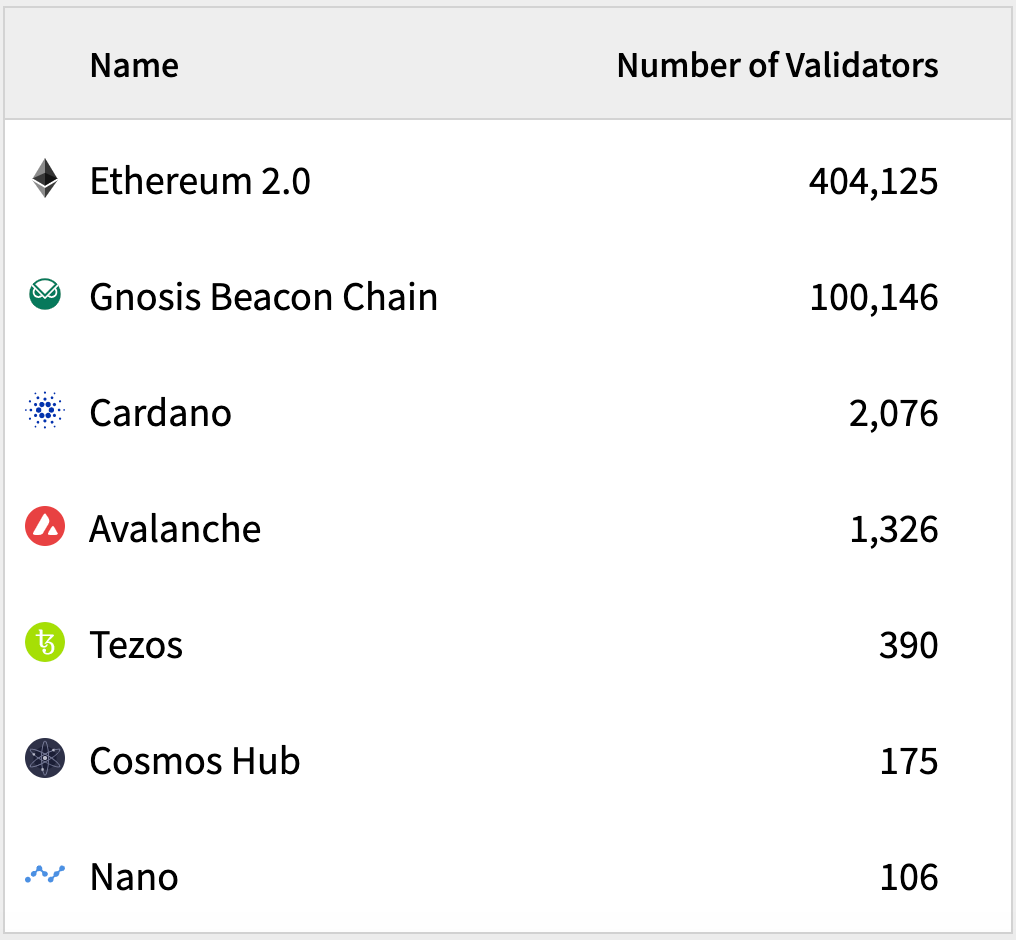The image size is (1016, 940).
Task: Open the Cosmos Hub name link
Action: coord(195,761)
